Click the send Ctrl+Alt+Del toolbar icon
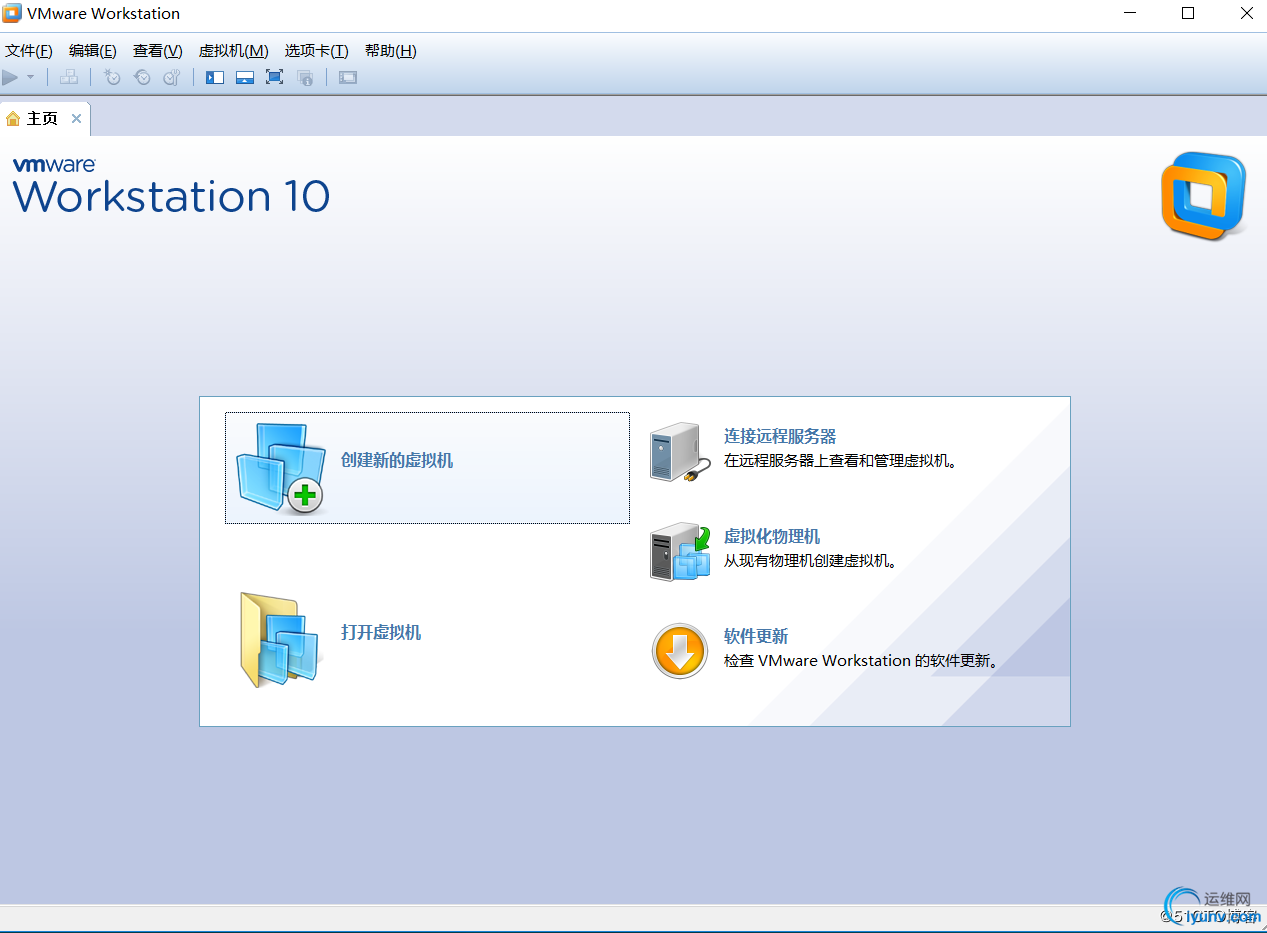 (x=69, y=77)
